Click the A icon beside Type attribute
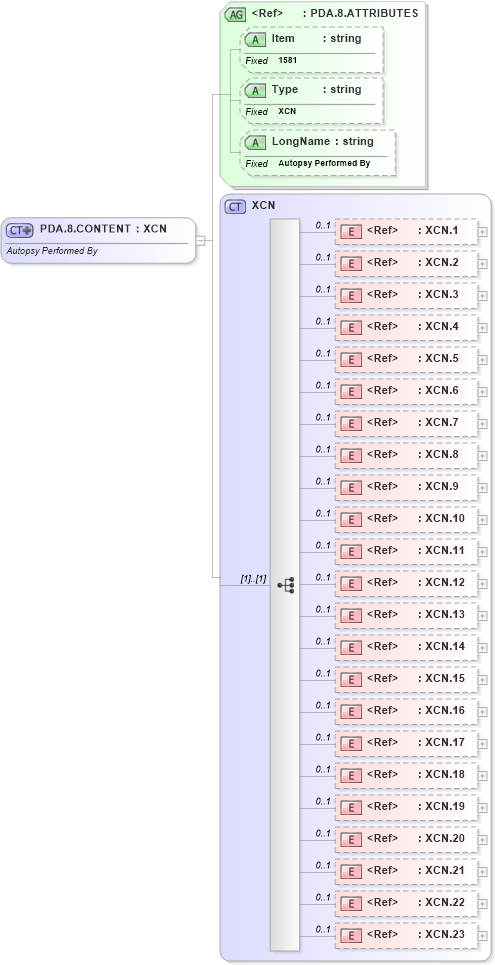 click(x=255, y=91)
